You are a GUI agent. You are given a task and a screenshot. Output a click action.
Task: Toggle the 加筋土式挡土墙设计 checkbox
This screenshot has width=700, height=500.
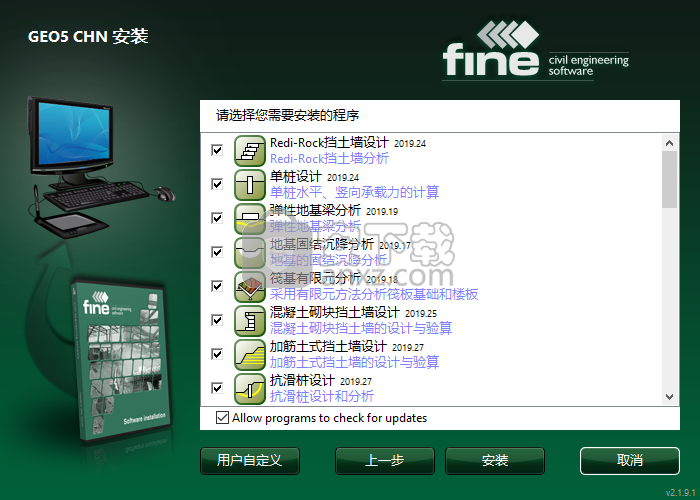[x=217, y=354]
